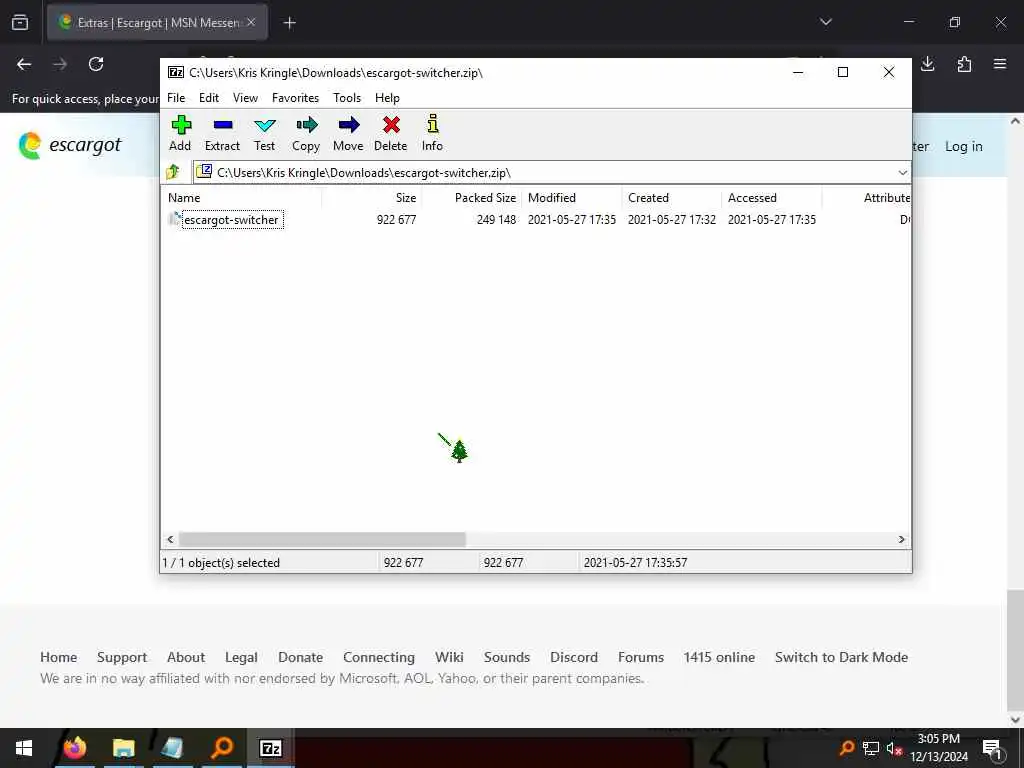Open the list all tabs dropdown in Firefox
The image size is (1024, 768).
point(826,22)
